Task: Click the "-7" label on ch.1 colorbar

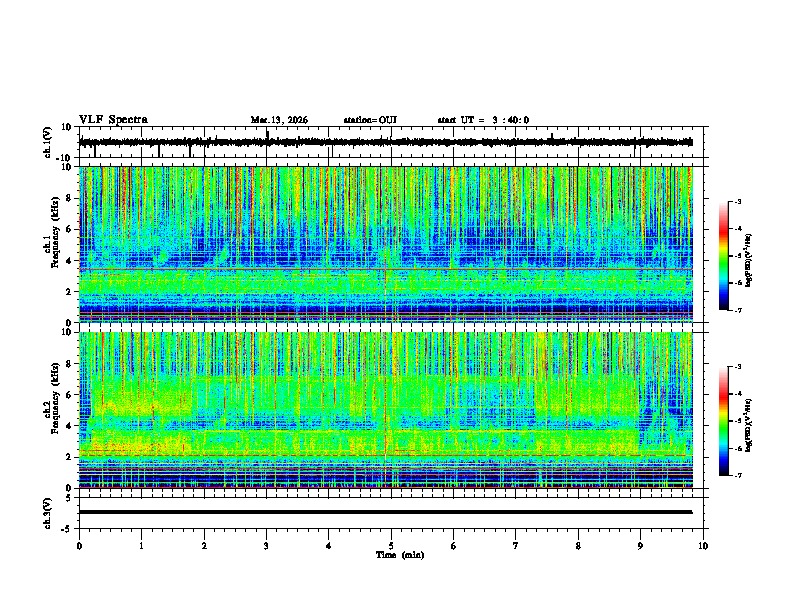Action: click(x=737, y=310)
